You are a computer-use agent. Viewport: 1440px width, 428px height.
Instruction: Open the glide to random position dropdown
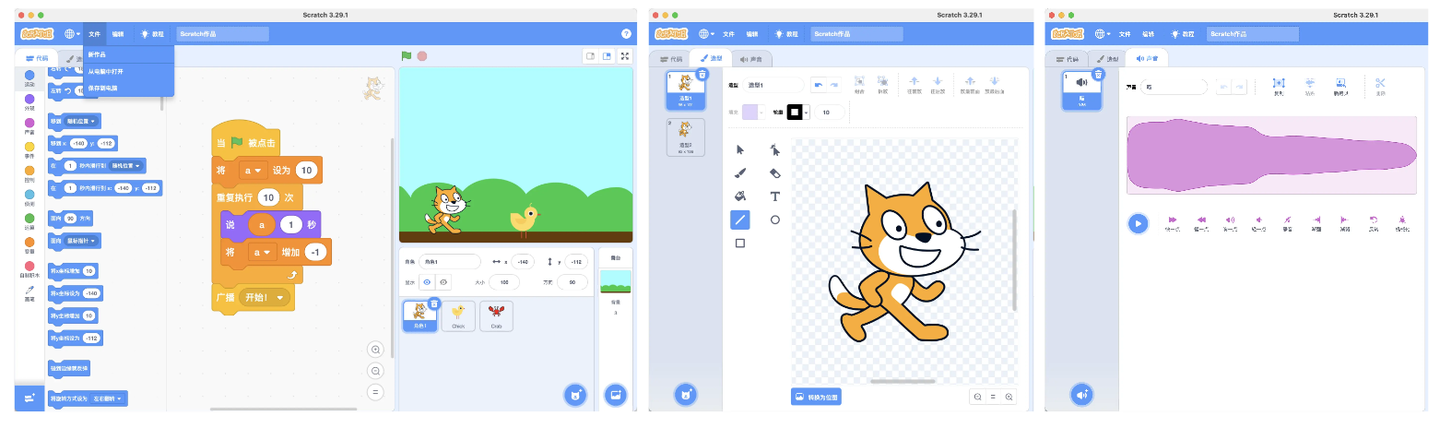coord(127,165)
